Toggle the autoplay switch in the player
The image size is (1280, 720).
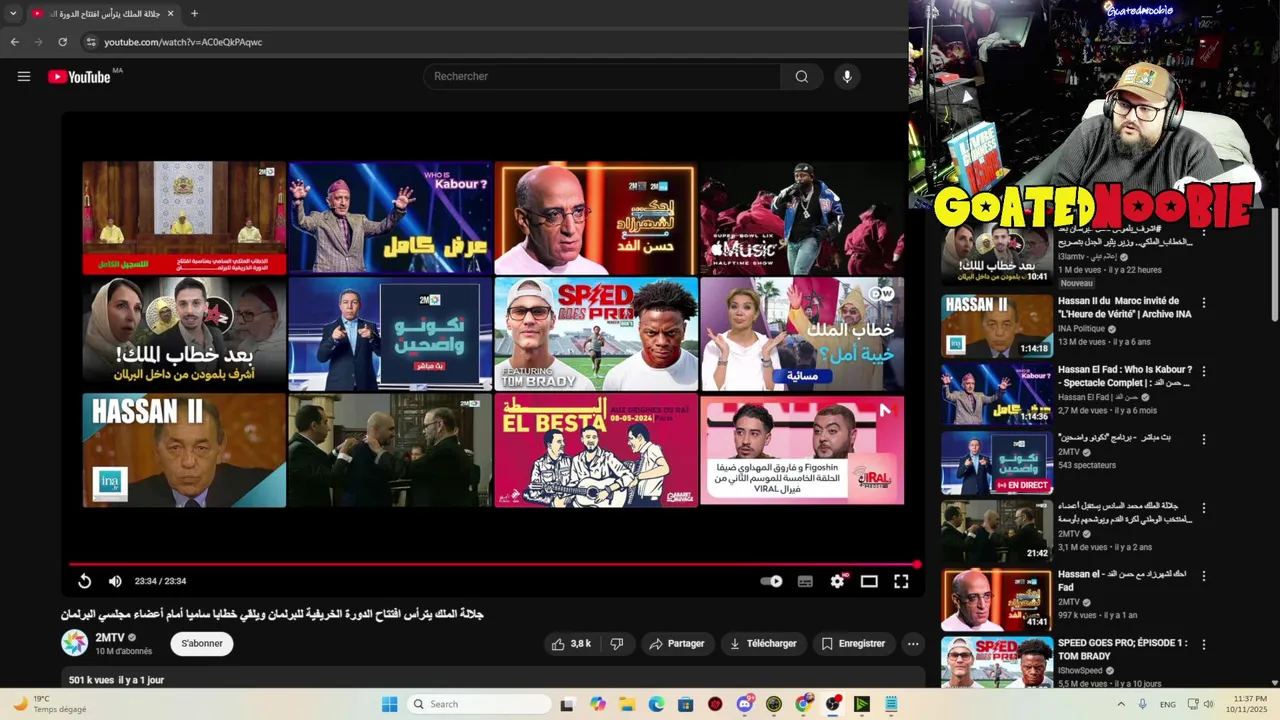(771, 581)
